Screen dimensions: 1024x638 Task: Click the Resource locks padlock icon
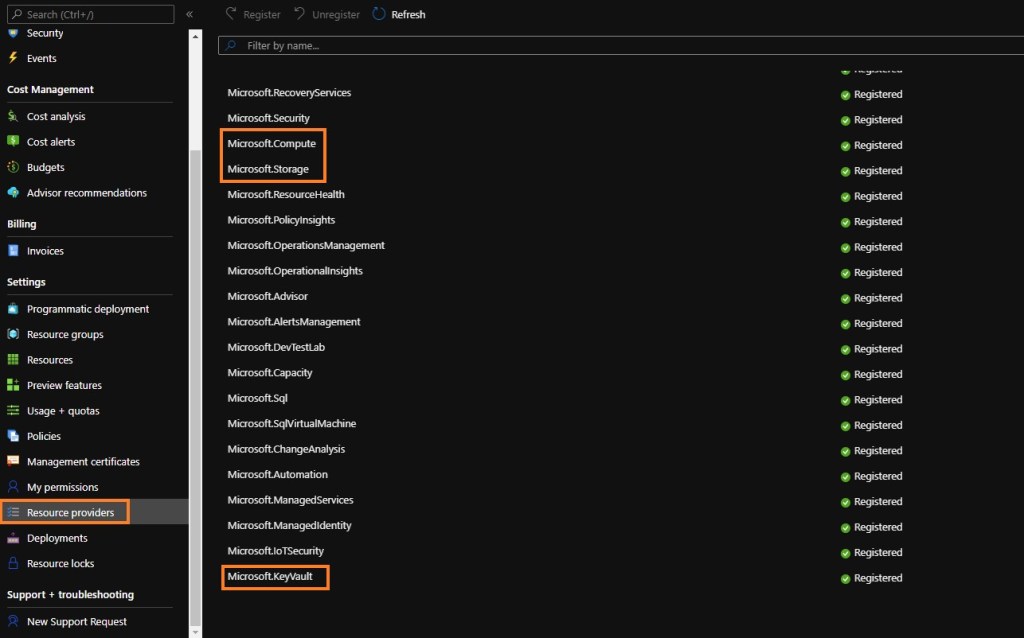[13, 563]
